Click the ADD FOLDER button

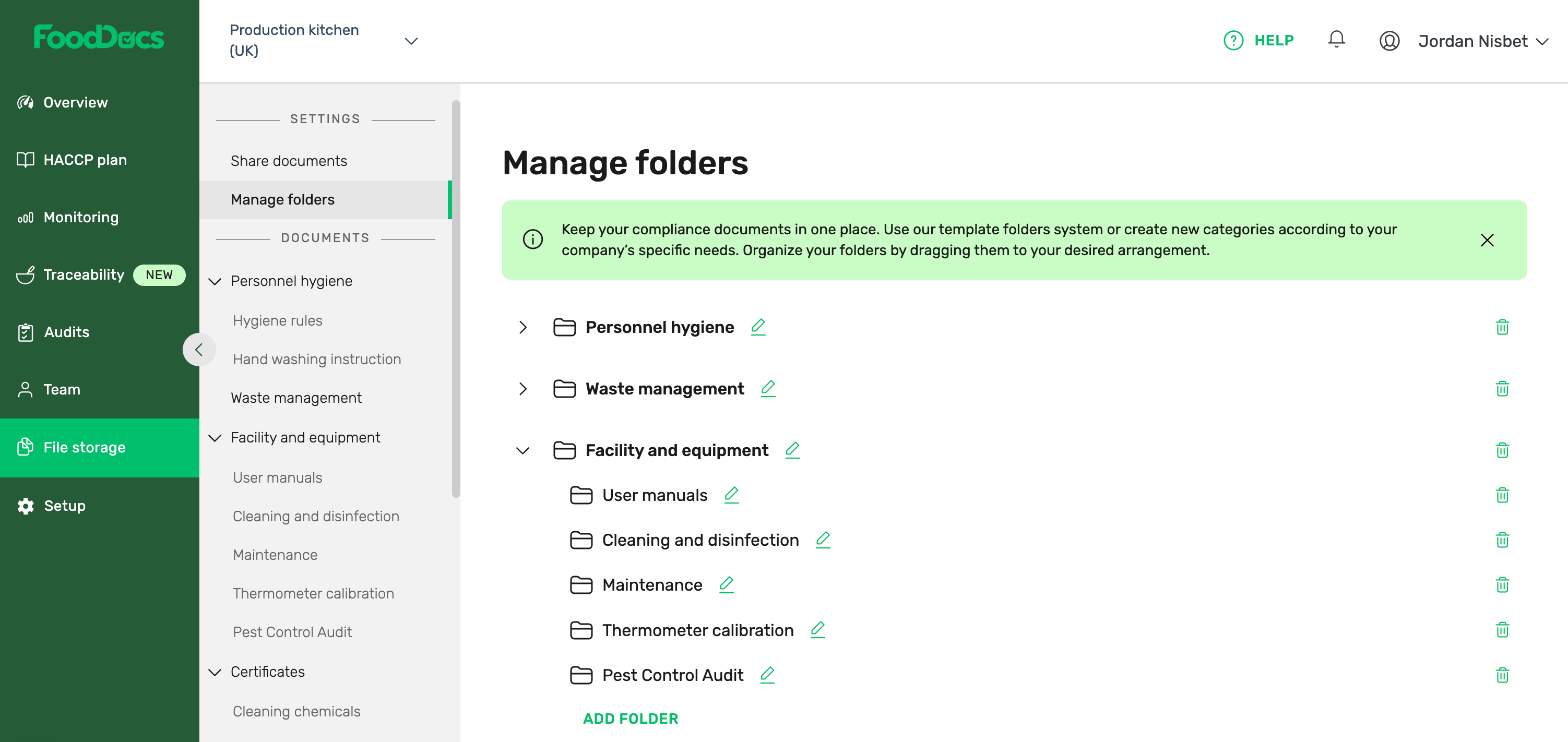(630, 719)
